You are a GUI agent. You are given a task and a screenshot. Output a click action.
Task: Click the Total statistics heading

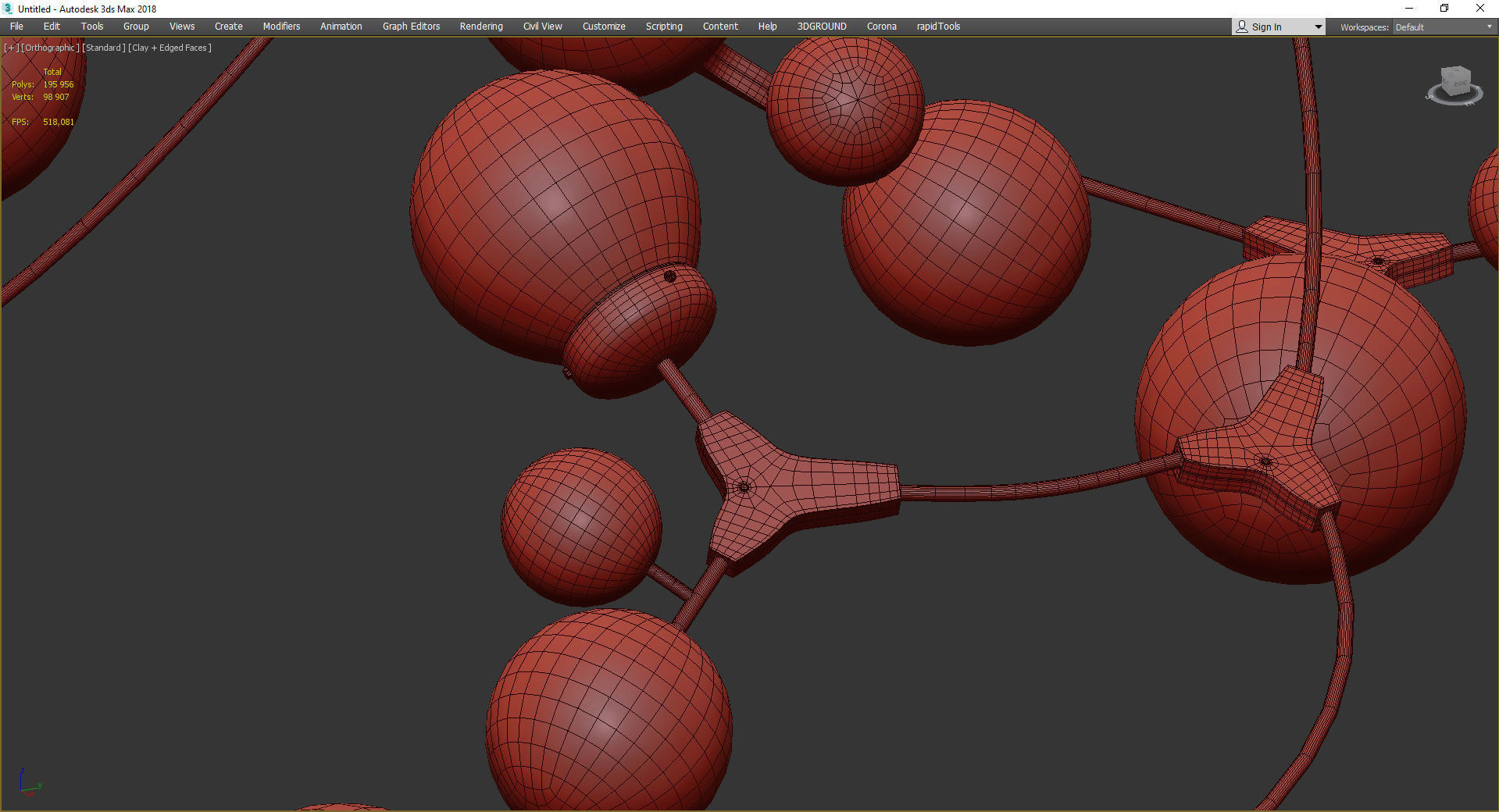(52, 72)
